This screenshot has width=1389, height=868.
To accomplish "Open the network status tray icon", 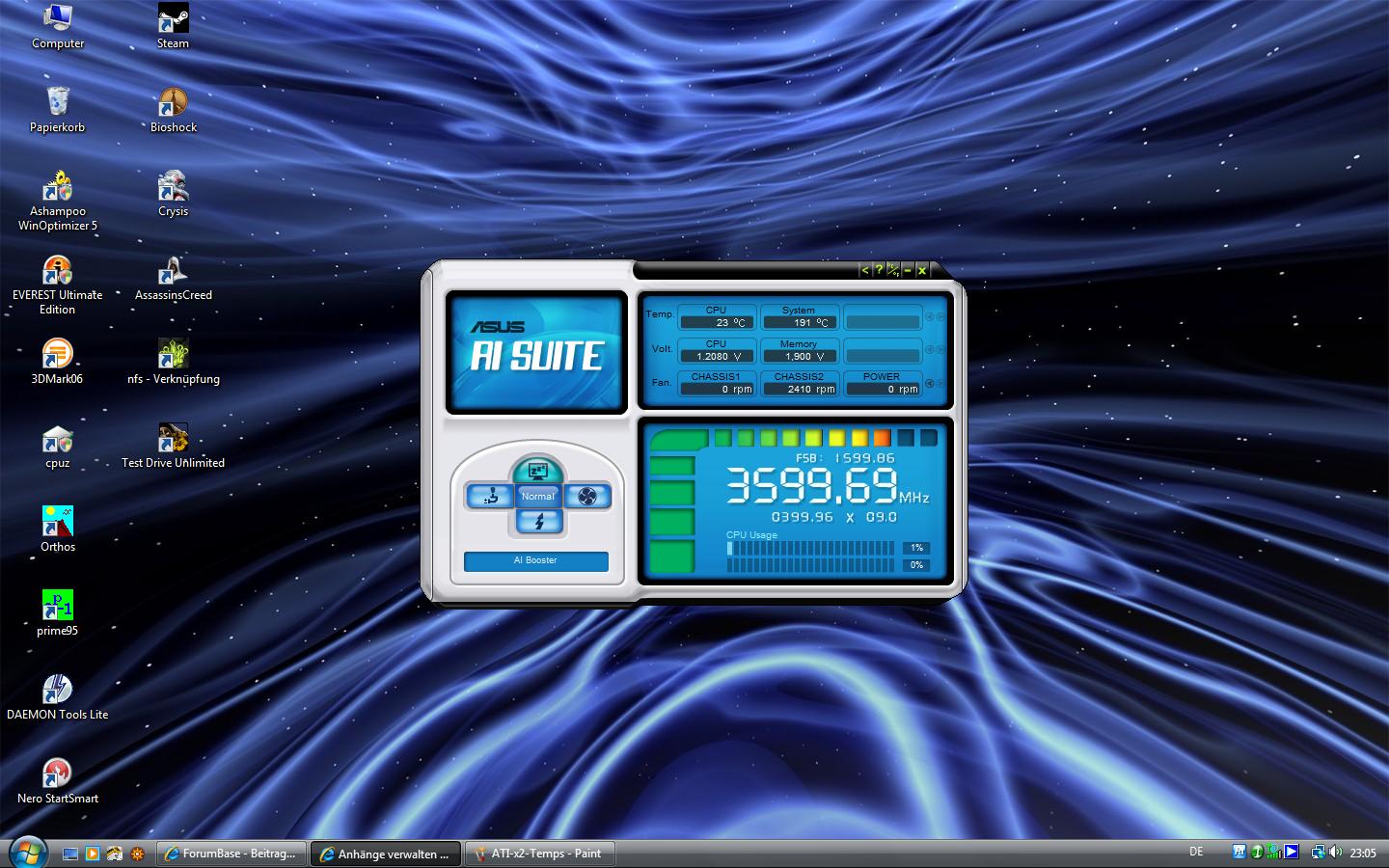I will point(1318,852).
